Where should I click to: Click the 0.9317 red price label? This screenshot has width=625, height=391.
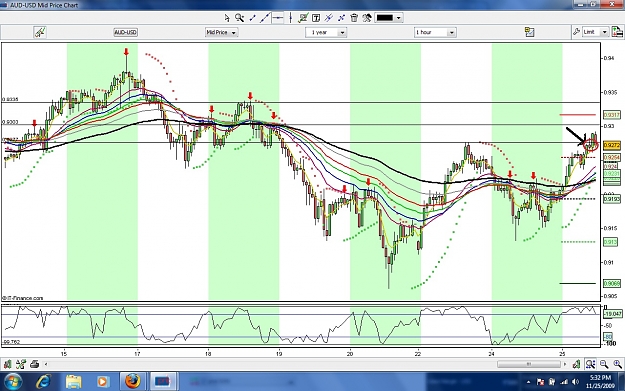click(612, 115)
